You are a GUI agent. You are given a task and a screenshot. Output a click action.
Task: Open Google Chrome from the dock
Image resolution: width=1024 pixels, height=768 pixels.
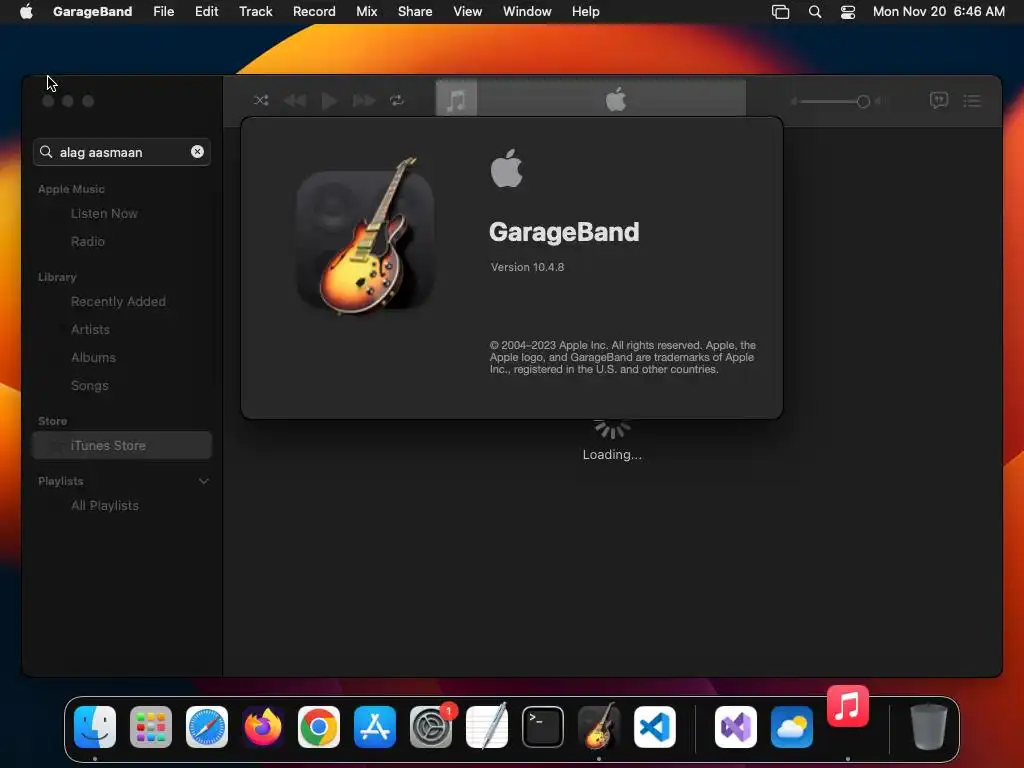click(x=319, y=727)
